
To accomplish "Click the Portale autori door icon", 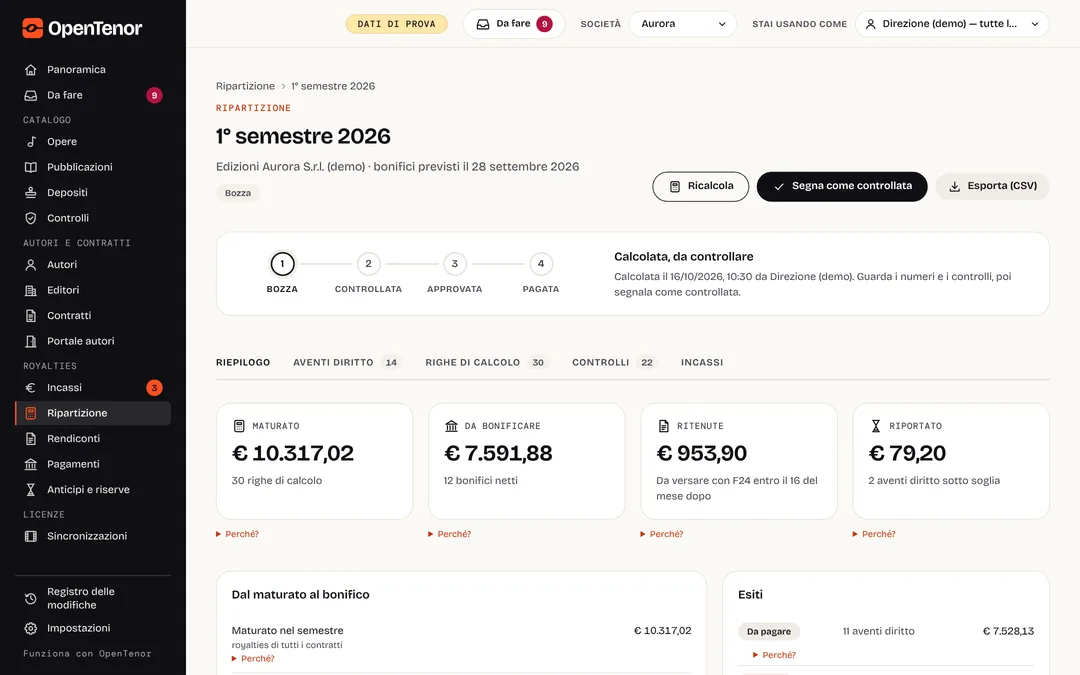I will [x=30, y=341].
